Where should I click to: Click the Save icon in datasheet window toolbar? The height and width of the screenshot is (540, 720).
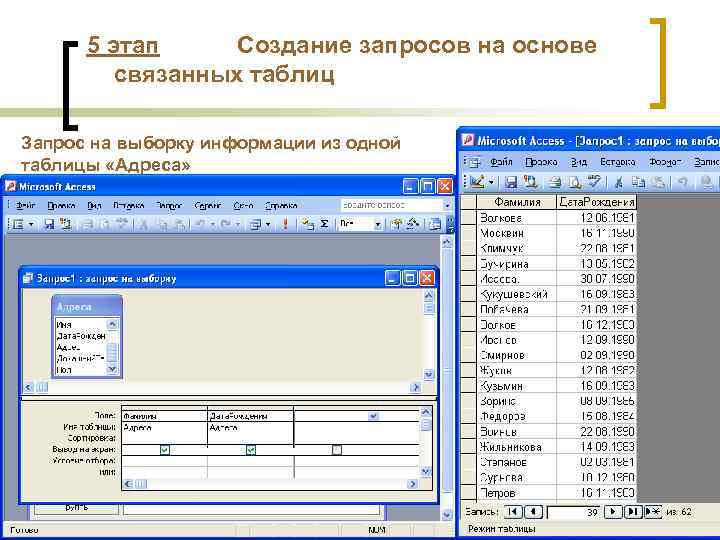coord(511,182)
